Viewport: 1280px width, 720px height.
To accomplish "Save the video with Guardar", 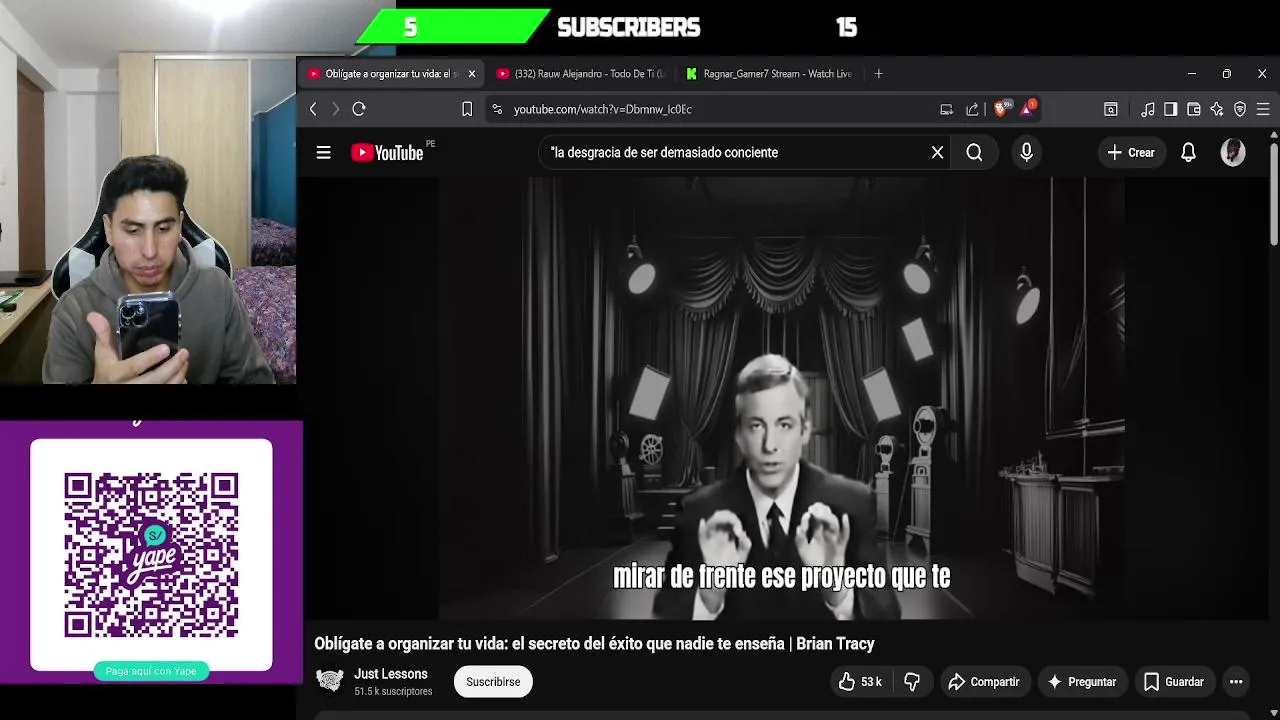I will (1174, 682).
